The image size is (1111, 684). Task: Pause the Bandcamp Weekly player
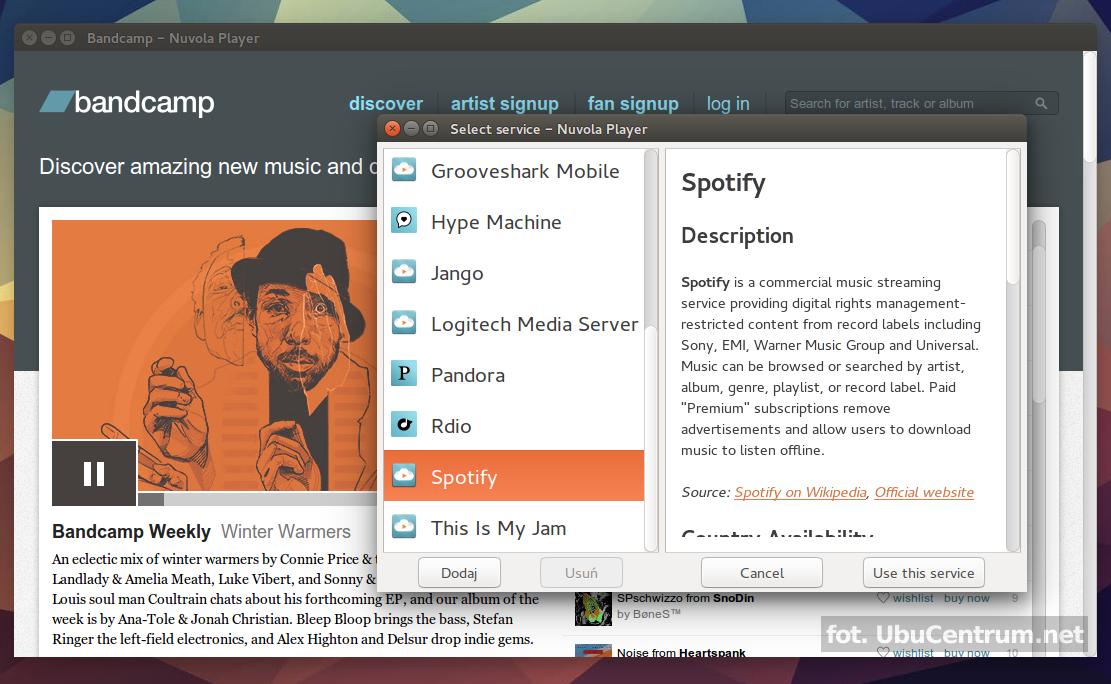(x=94, y=473)
